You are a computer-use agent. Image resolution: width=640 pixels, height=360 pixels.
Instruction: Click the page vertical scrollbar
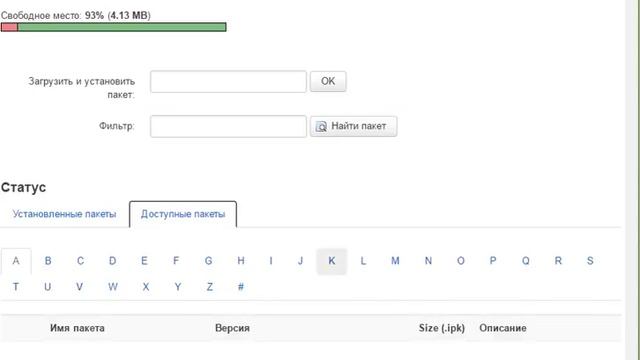click(x=632, y=180)
